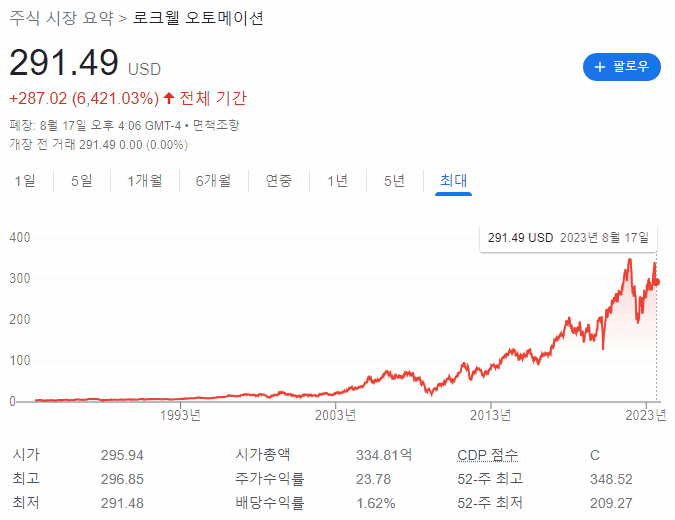
Task: Click the chart tooltip showing 291.49 USD
Action: coord(568,238)
